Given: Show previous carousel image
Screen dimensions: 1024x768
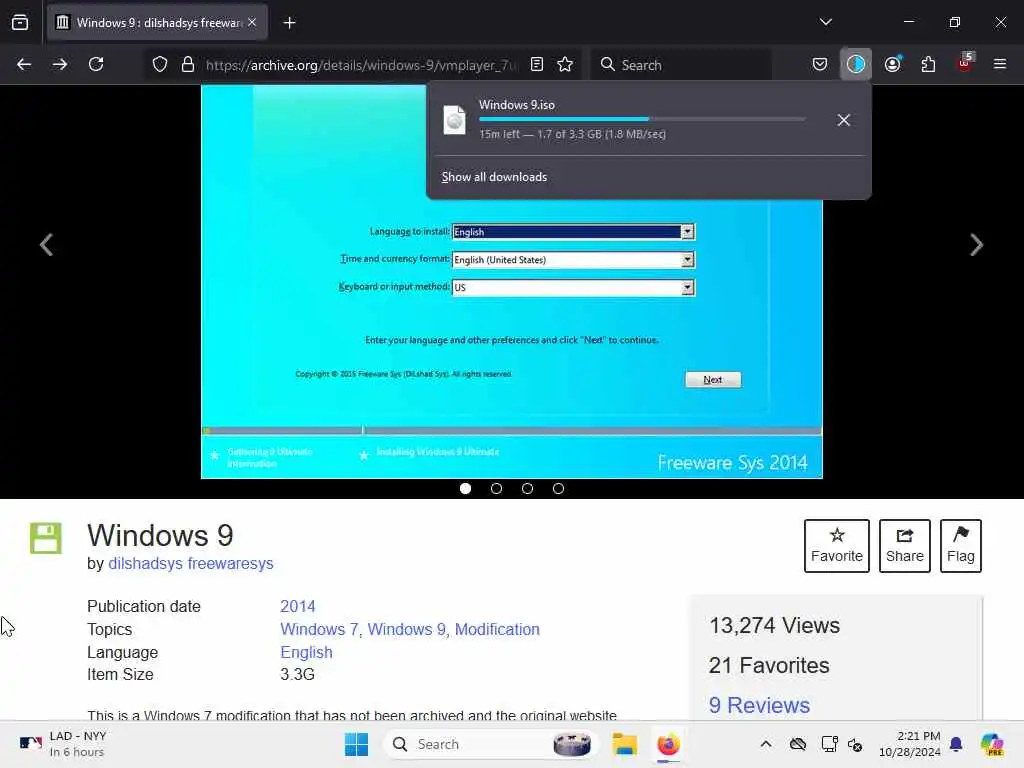Looking at the screenshot, I should [46, 245].
